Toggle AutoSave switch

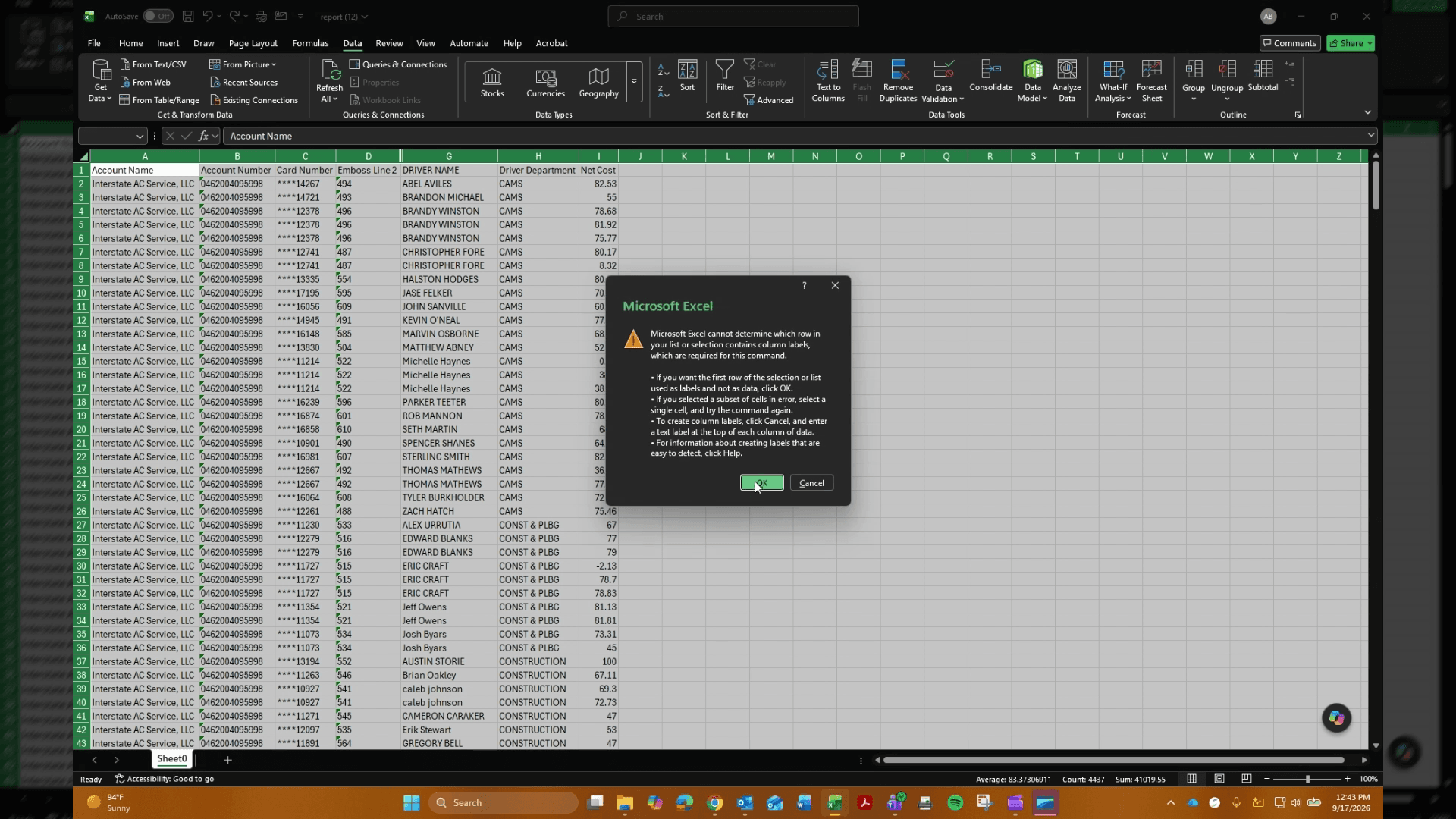point(158,16)
